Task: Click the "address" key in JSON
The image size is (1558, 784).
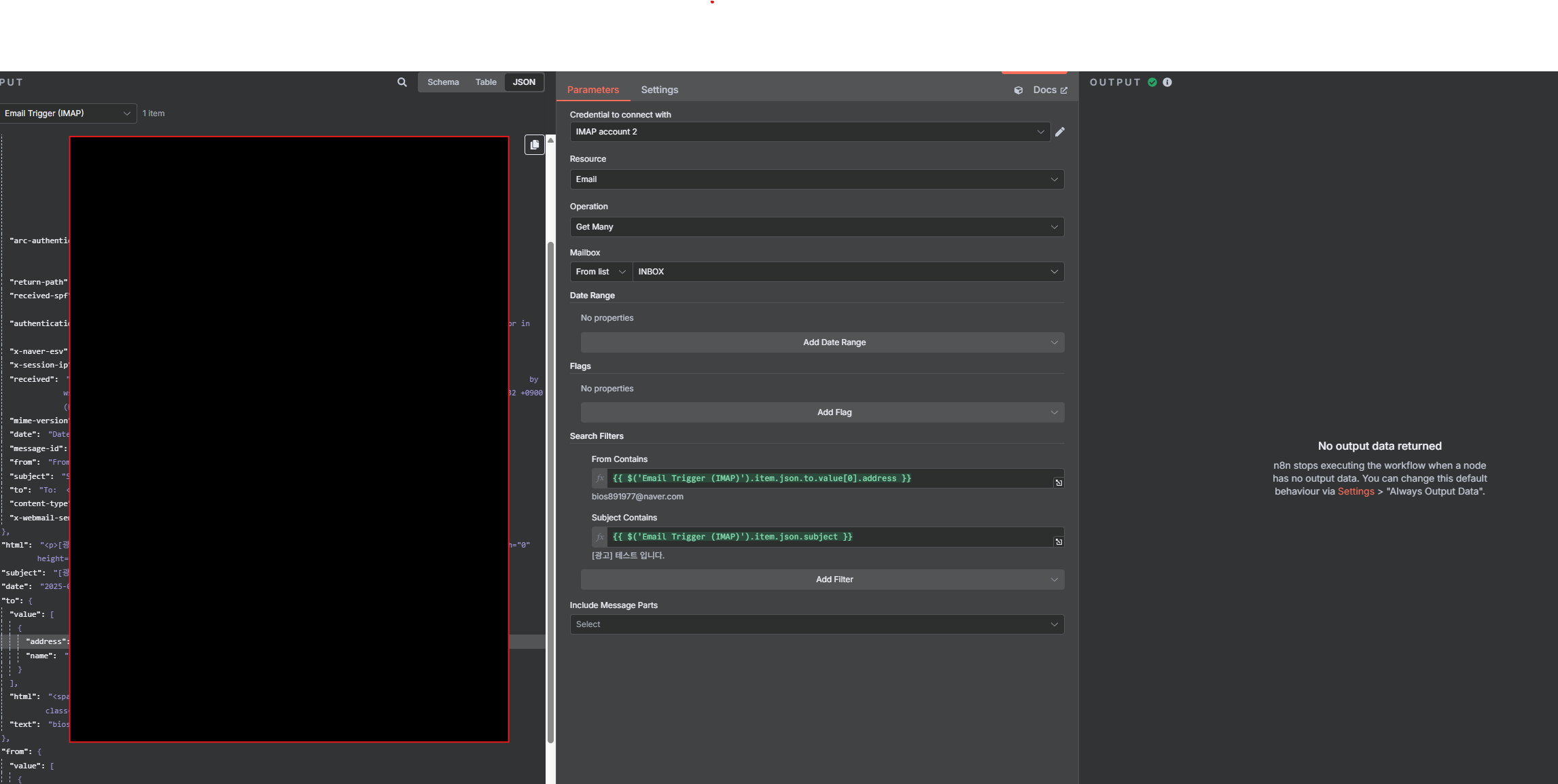Action: [x=47, y=641]
